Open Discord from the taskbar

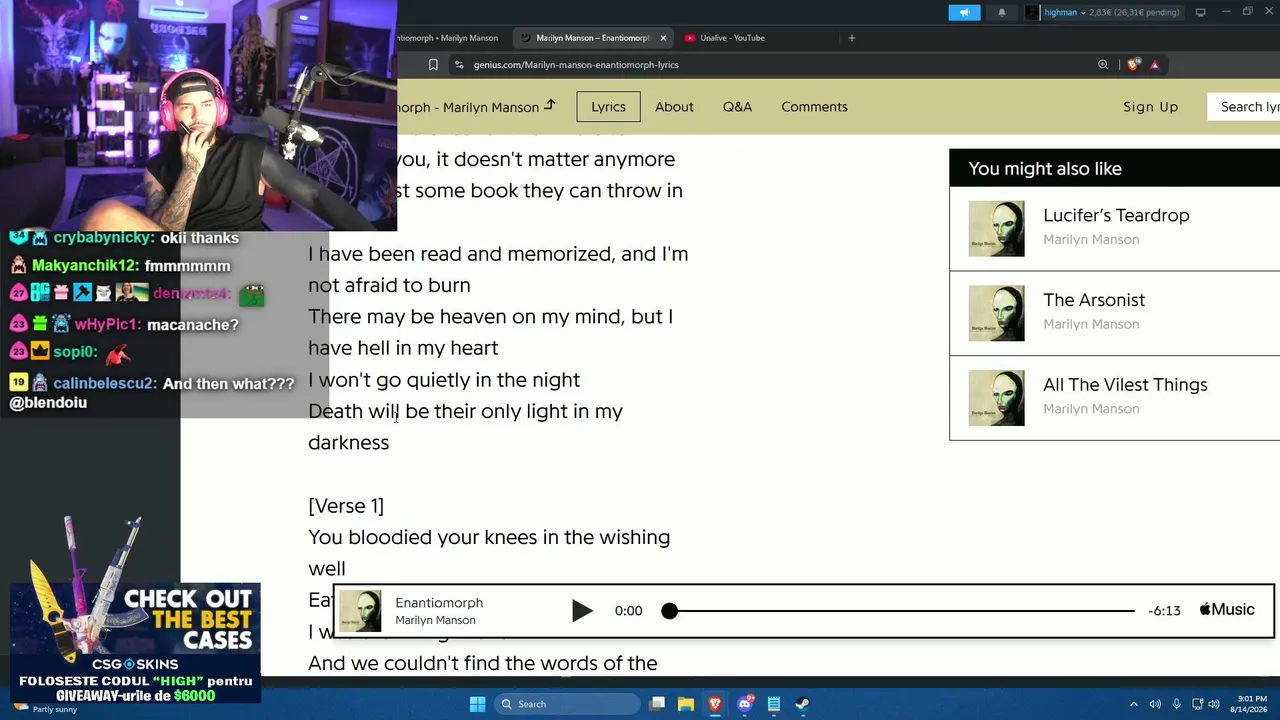[x=745, y=704]
